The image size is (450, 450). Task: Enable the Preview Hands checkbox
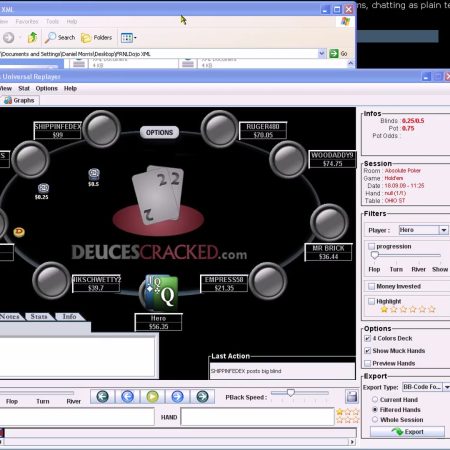coord(368,363)
